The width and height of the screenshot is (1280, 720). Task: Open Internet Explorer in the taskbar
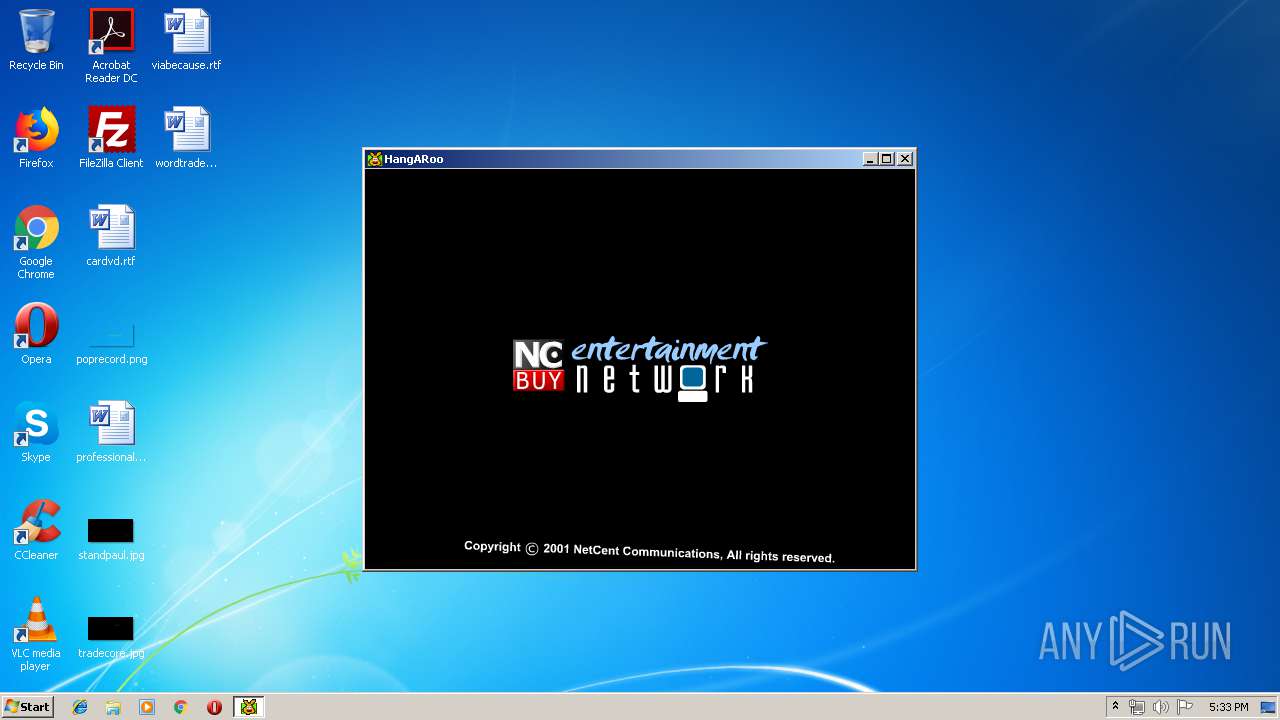click(x=80, y=707)
